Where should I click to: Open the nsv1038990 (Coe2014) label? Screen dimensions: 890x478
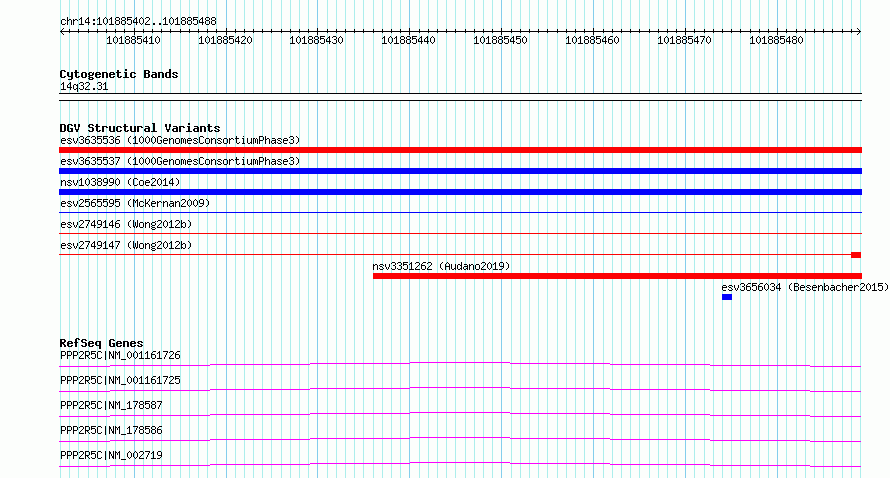[x=120, y=182]
